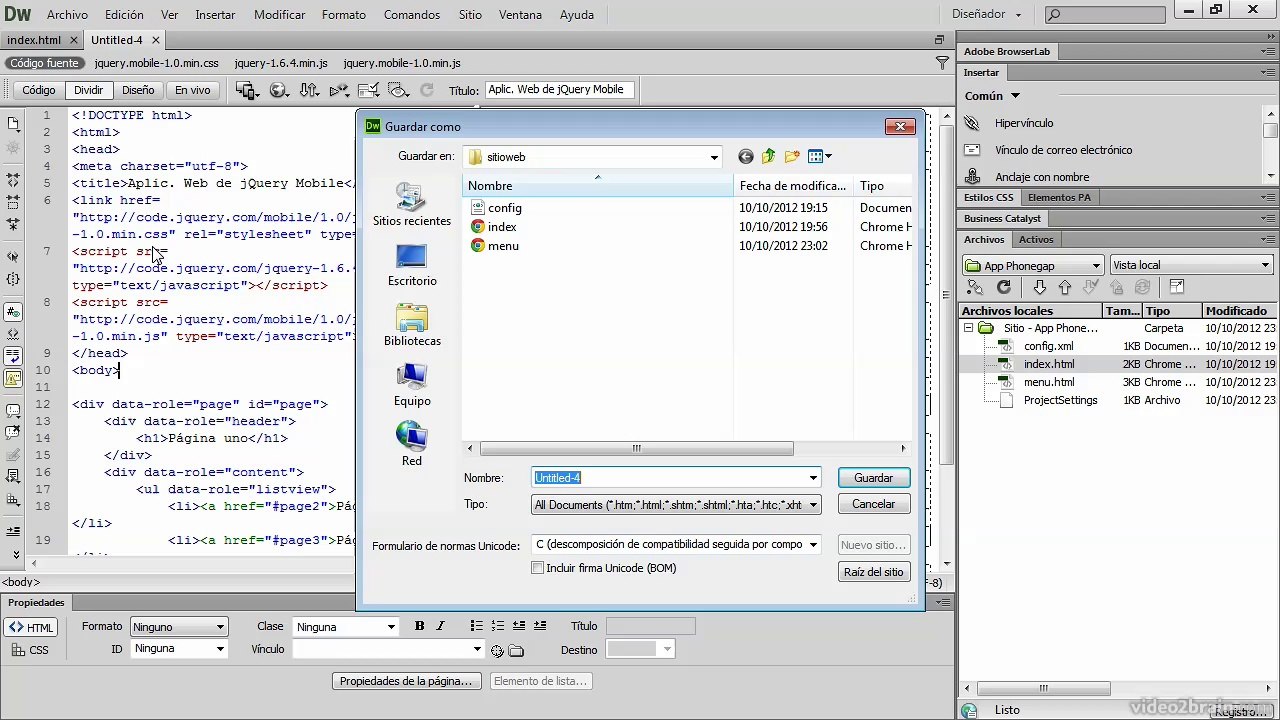Select CSS mode in Propiedades panel

coord(31,650)
